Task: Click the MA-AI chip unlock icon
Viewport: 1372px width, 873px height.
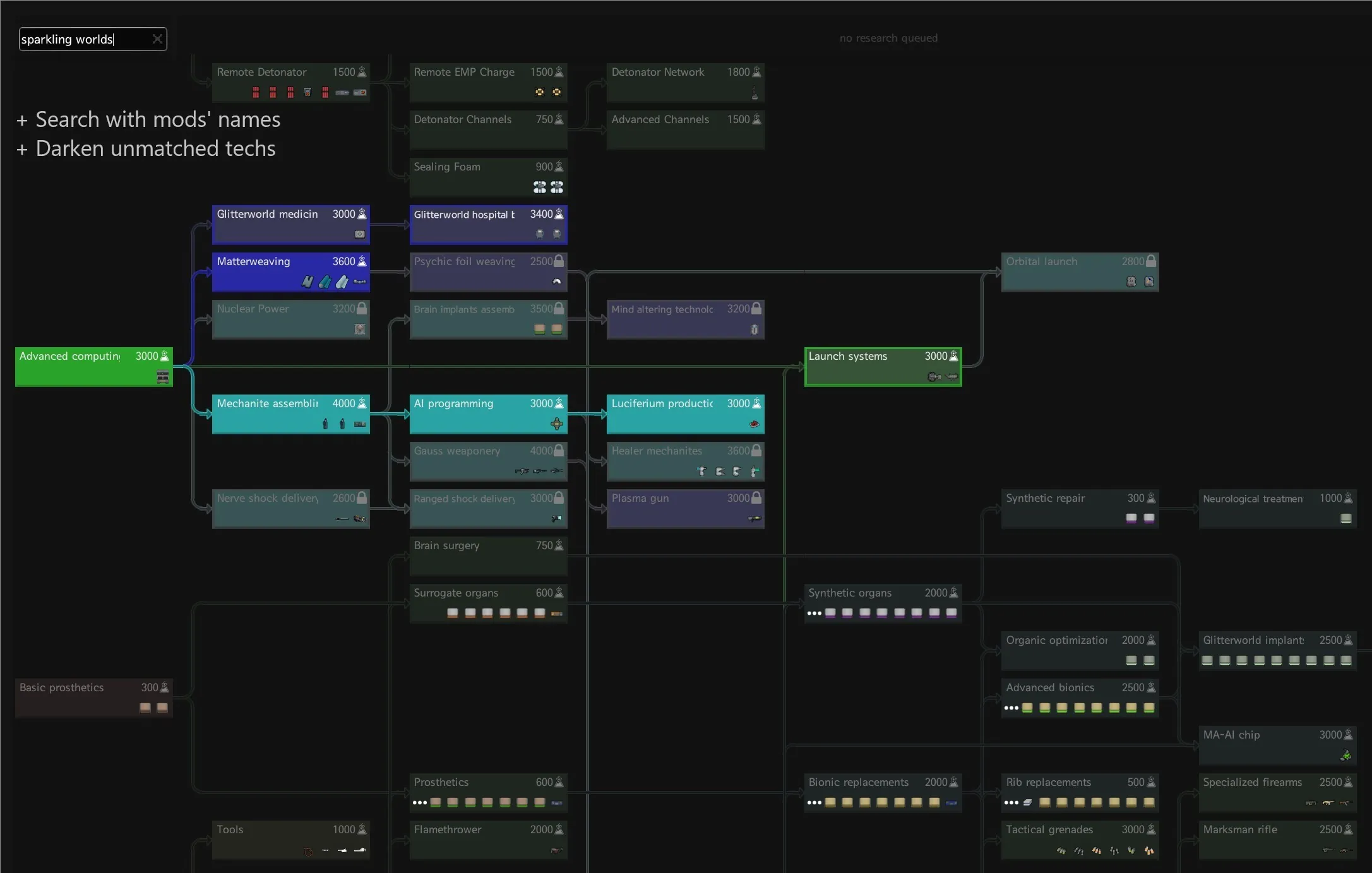Action: [1345, 755]
